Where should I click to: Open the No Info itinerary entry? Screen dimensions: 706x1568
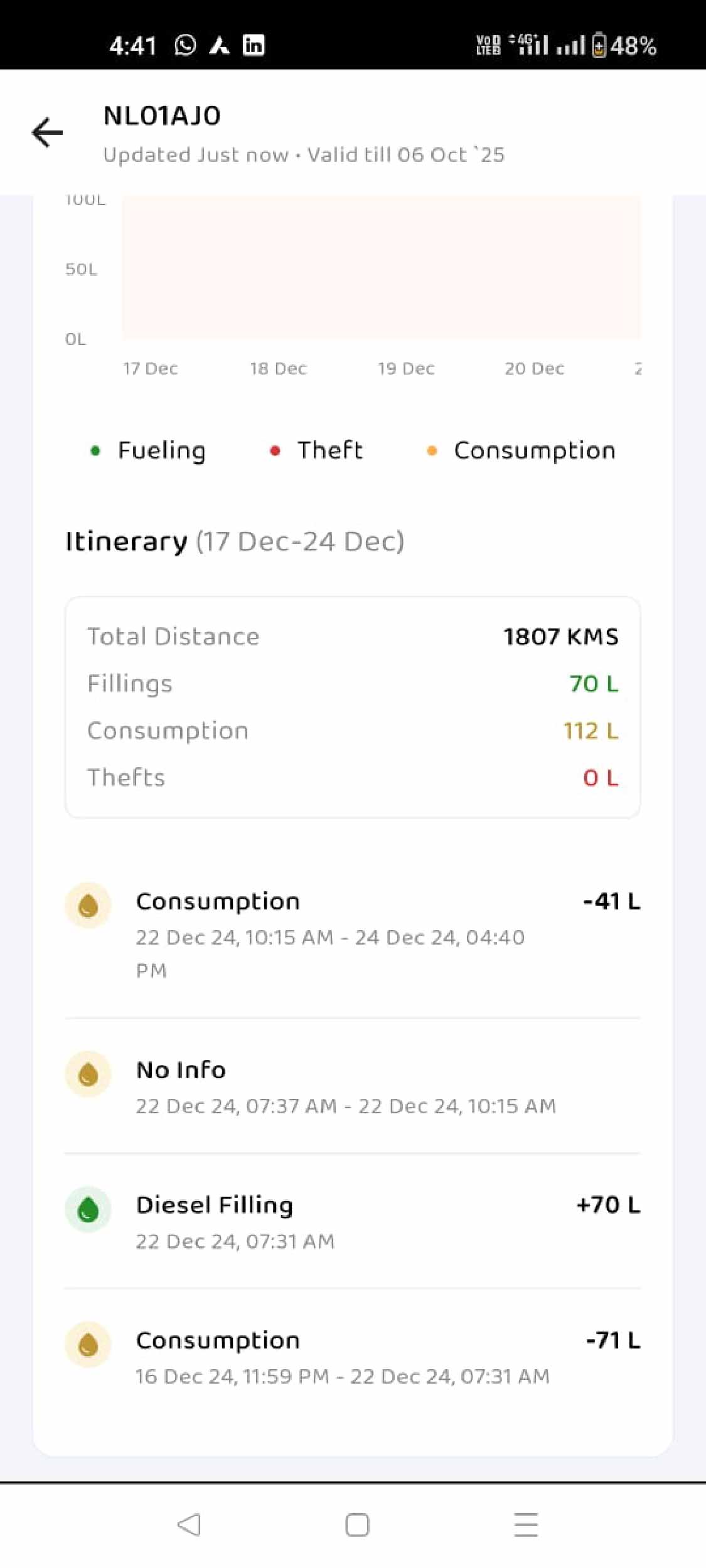(x=351, y=1086)
